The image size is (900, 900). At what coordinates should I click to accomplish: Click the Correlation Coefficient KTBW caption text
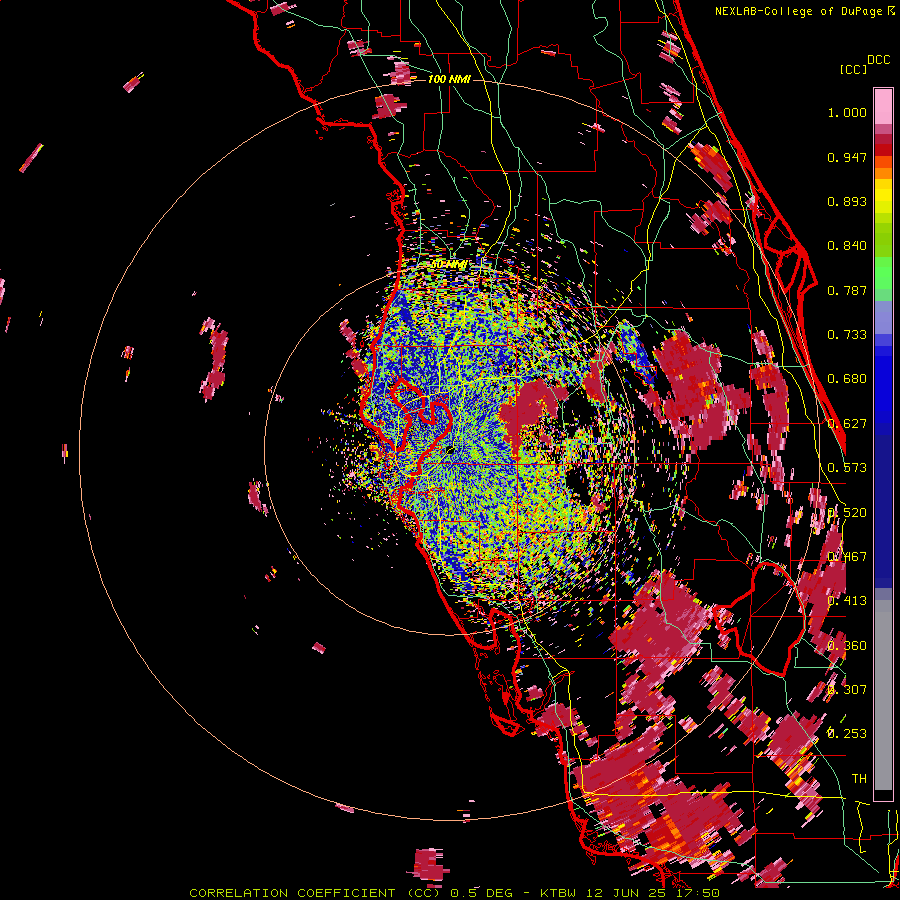point(454,893)
